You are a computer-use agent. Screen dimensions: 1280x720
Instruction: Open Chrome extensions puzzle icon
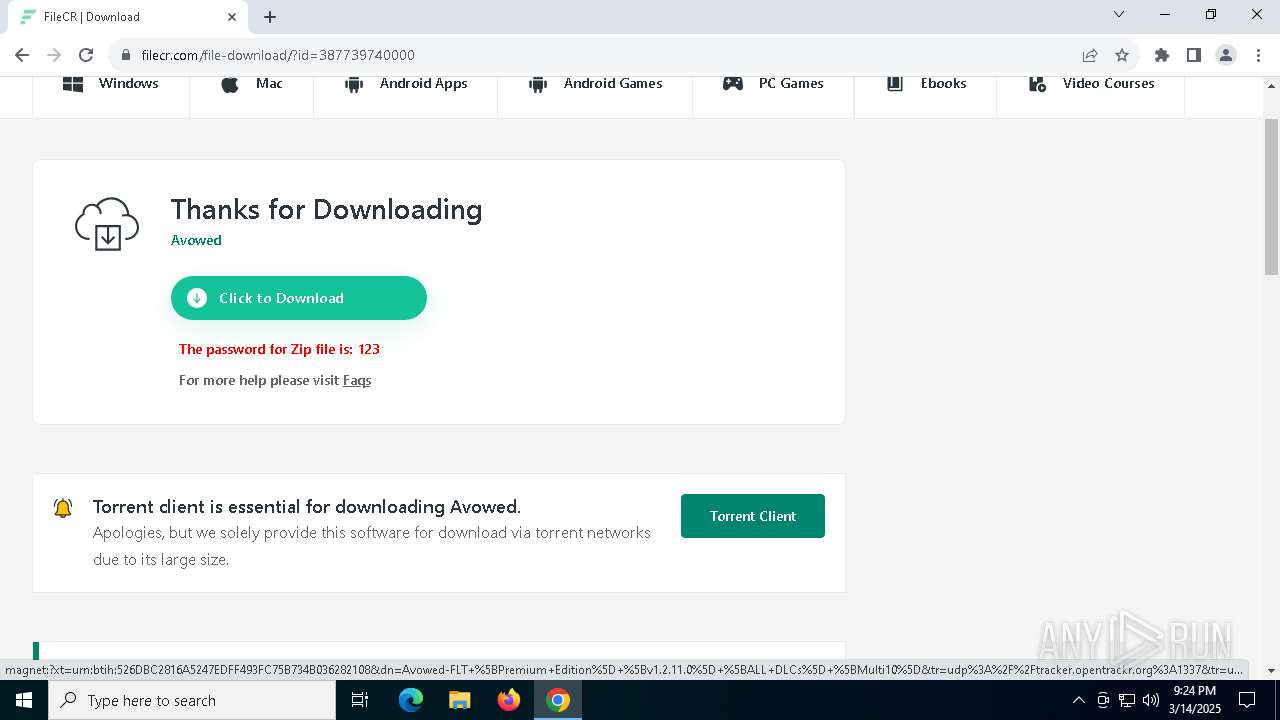pos(1162,55)
